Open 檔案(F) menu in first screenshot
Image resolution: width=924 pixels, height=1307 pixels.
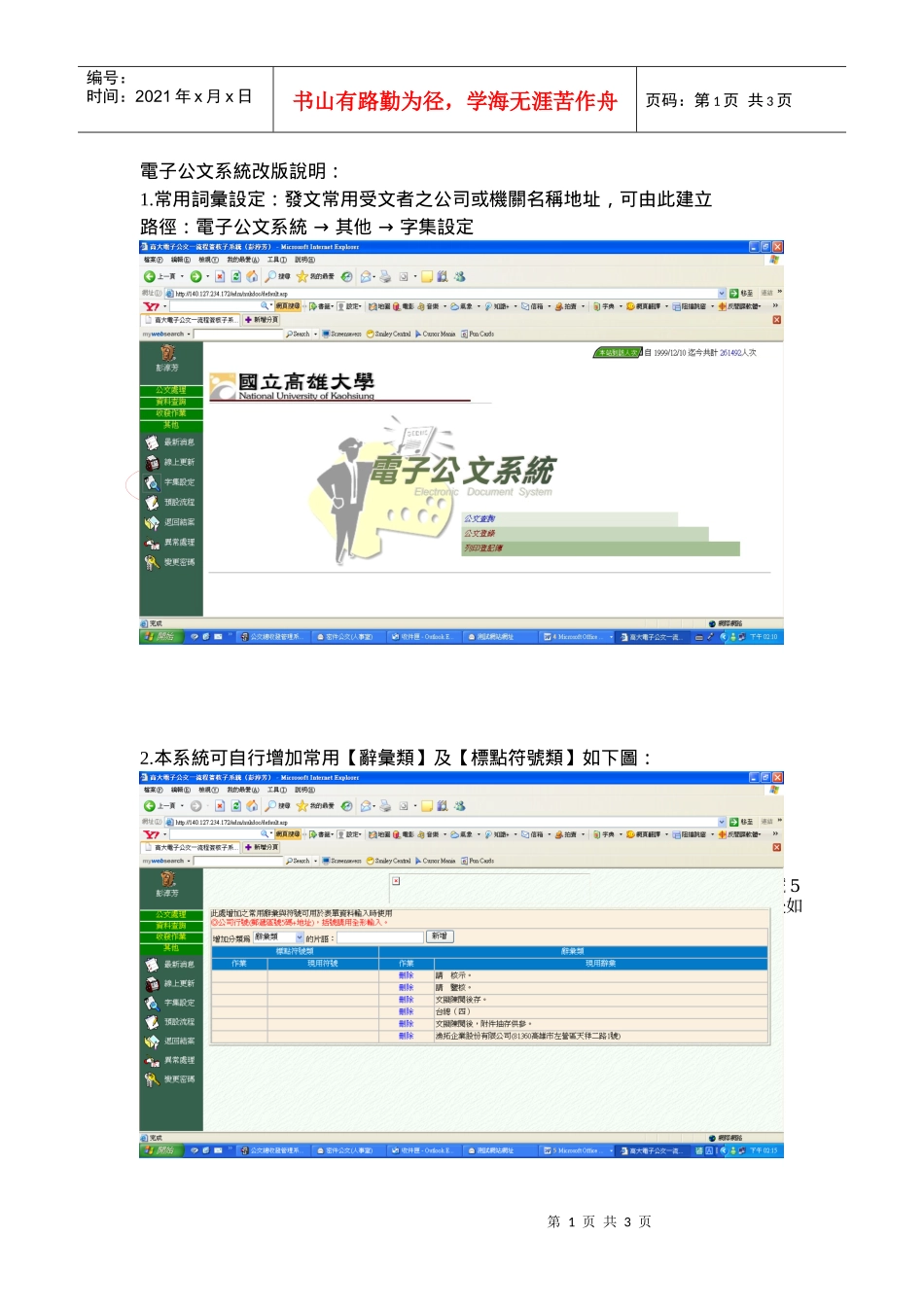click(153, 260)
